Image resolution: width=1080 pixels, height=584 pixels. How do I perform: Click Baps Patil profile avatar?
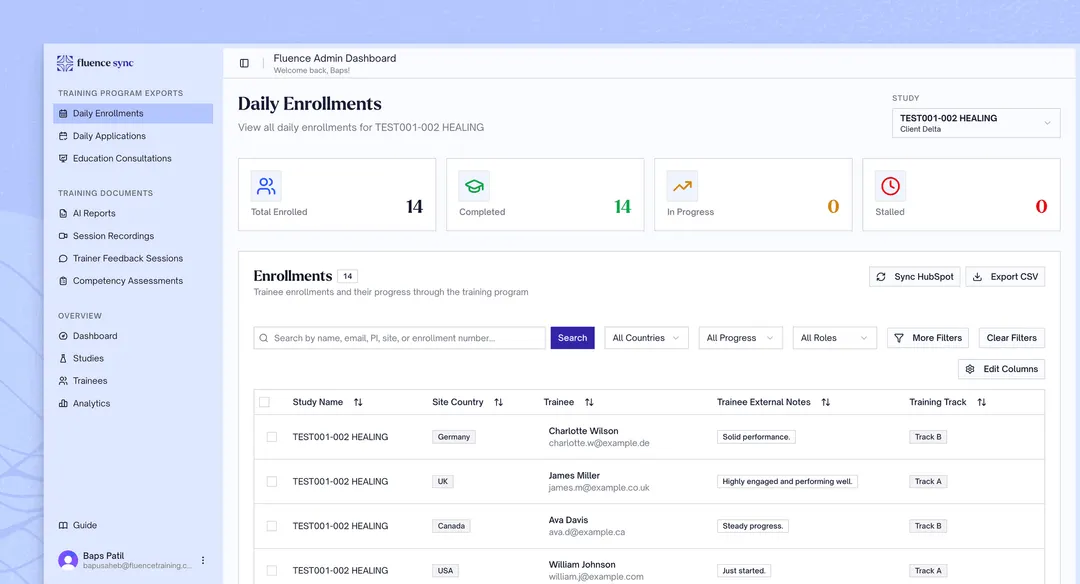(x=68, y=560)
